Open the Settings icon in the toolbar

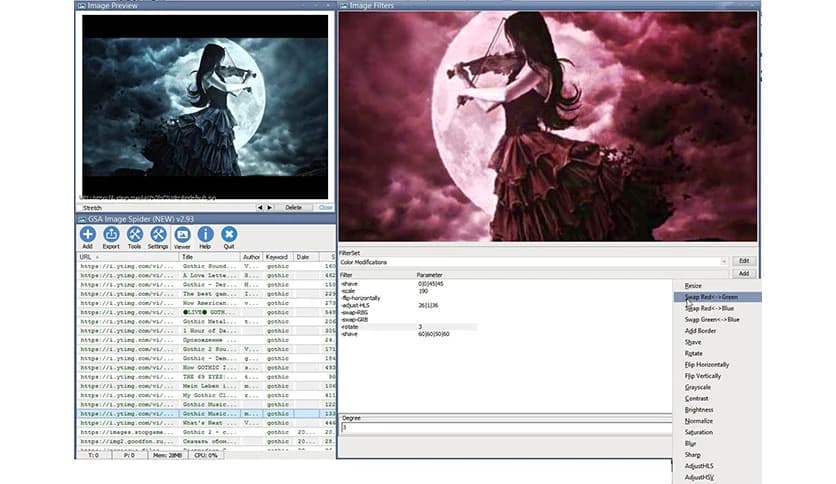[158, 237]
